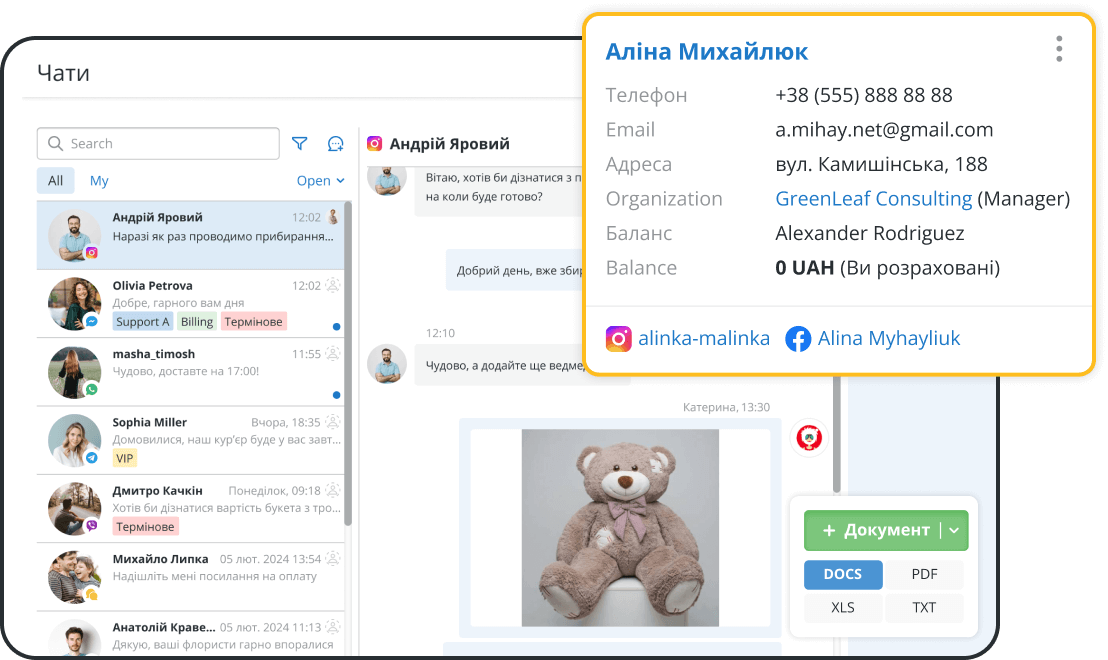This screenshot has width=1108, height=660.
Task: Switch to All chats tab
Action: click(x=55, y=180)
